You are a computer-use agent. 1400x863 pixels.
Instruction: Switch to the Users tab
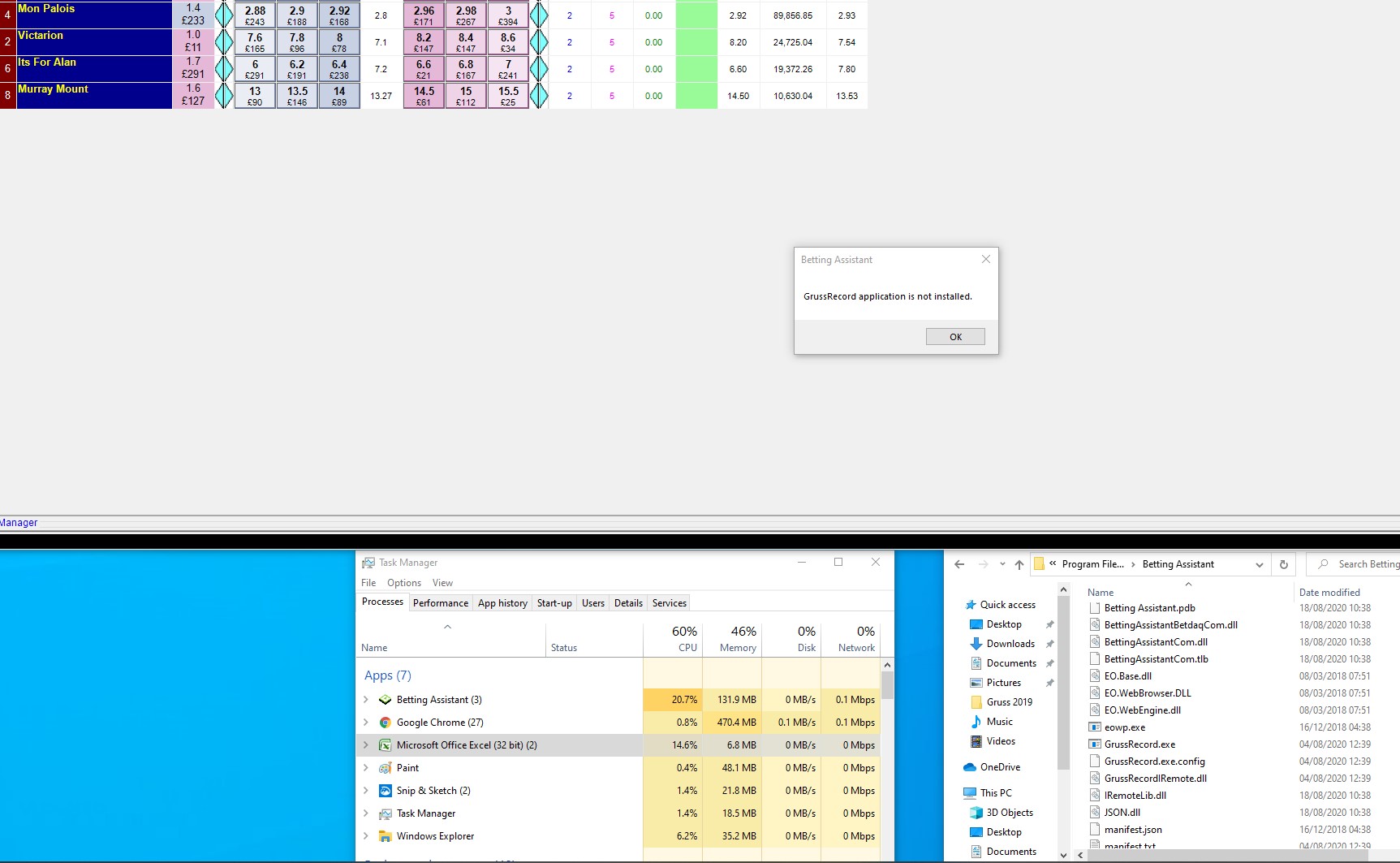[x=593, y=603]
